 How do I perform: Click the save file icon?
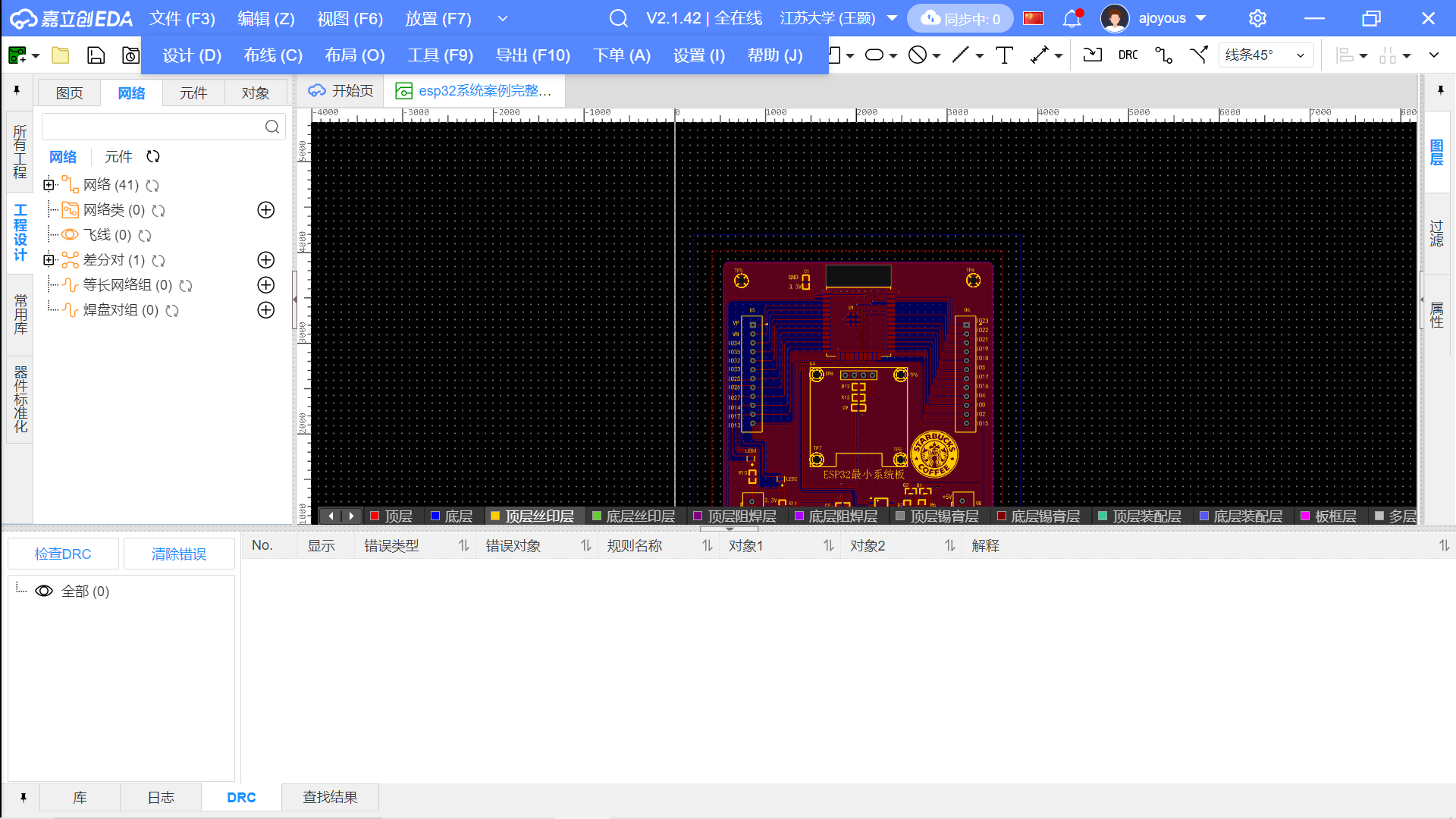click(96, 55)
